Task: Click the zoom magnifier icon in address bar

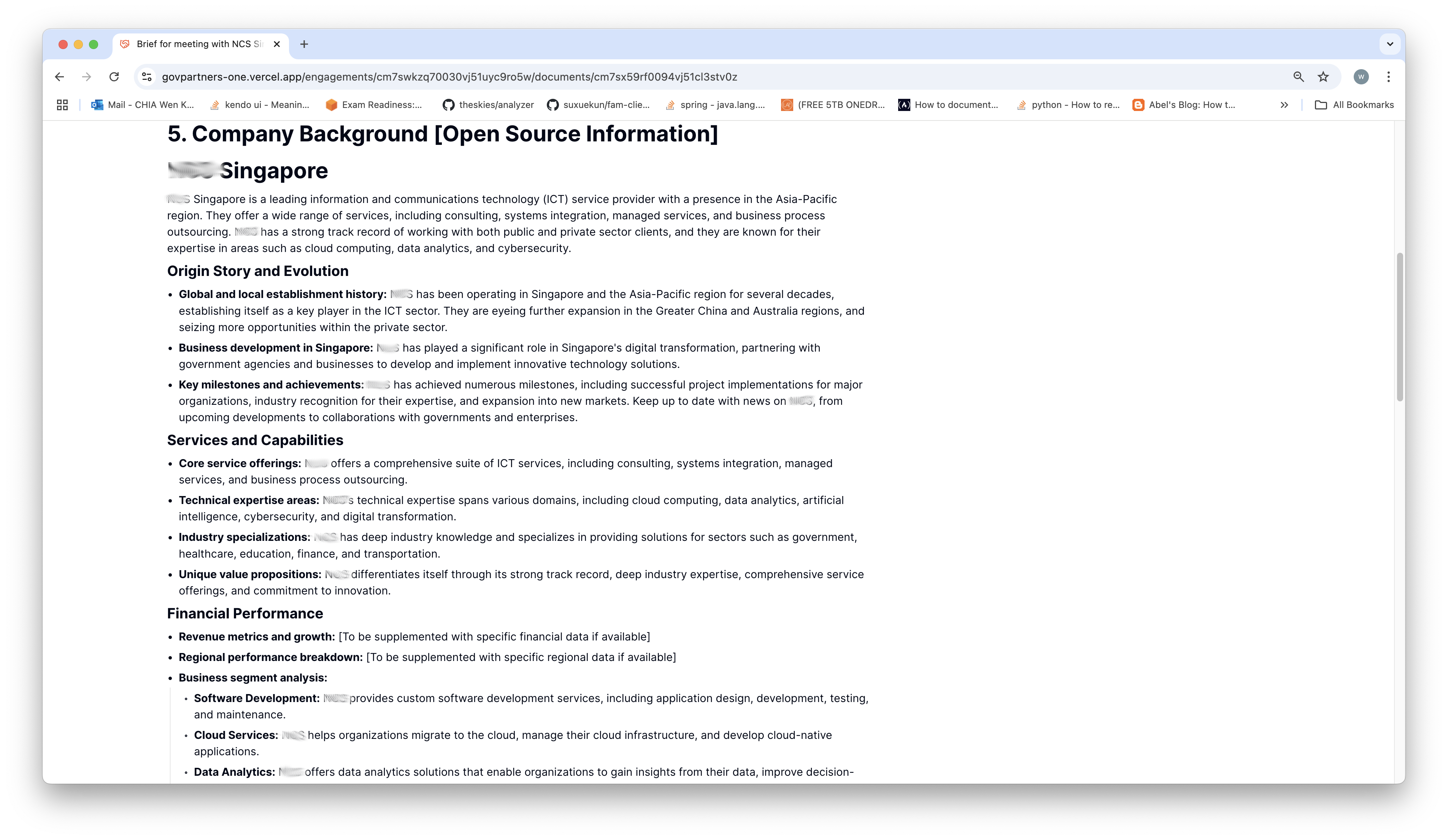Action: click(x=1298, y=76)
